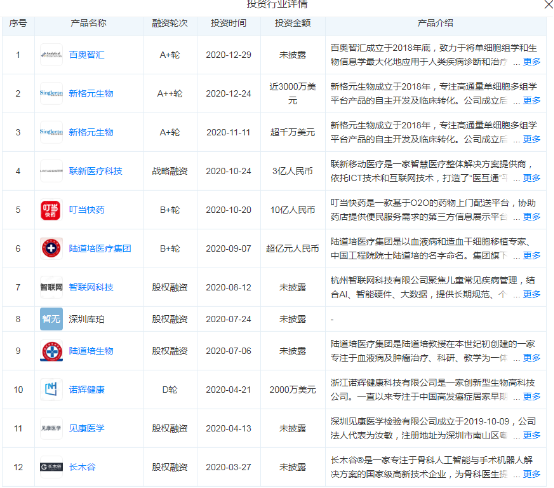Click the 序号 column header

click(18, 23)
